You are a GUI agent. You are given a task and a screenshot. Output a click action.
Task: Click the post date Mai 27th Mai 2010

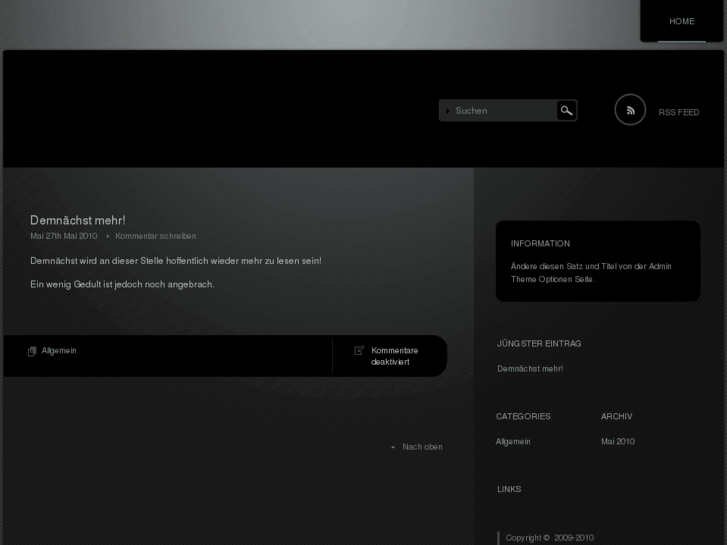coord(64,236)
